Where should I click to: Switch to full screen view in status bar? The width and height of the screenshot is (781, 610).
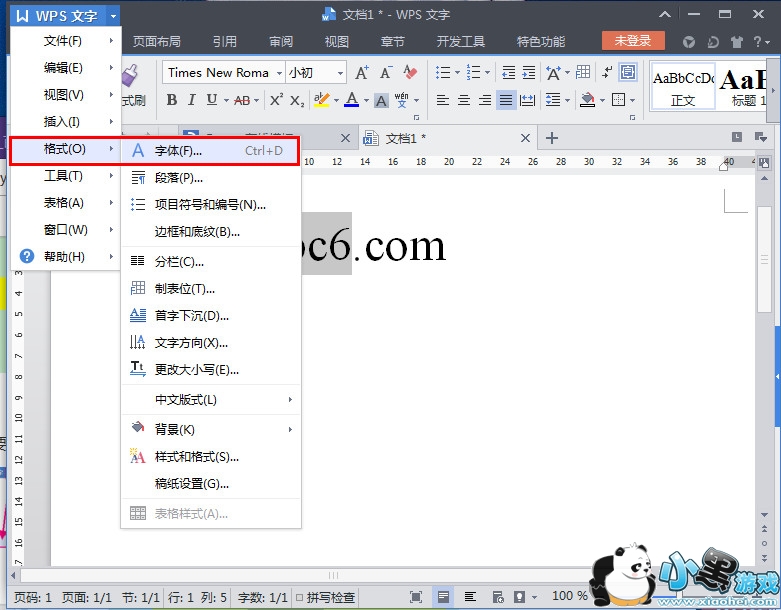pos(416,597)
